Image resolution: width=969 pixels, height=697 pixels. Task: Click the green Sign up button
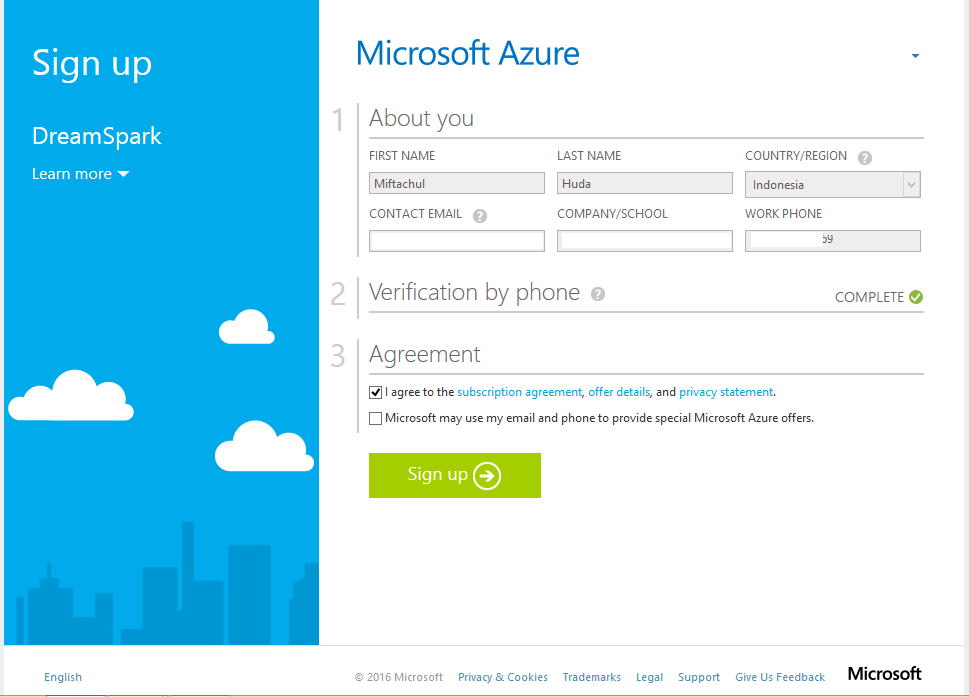point(455,475)
